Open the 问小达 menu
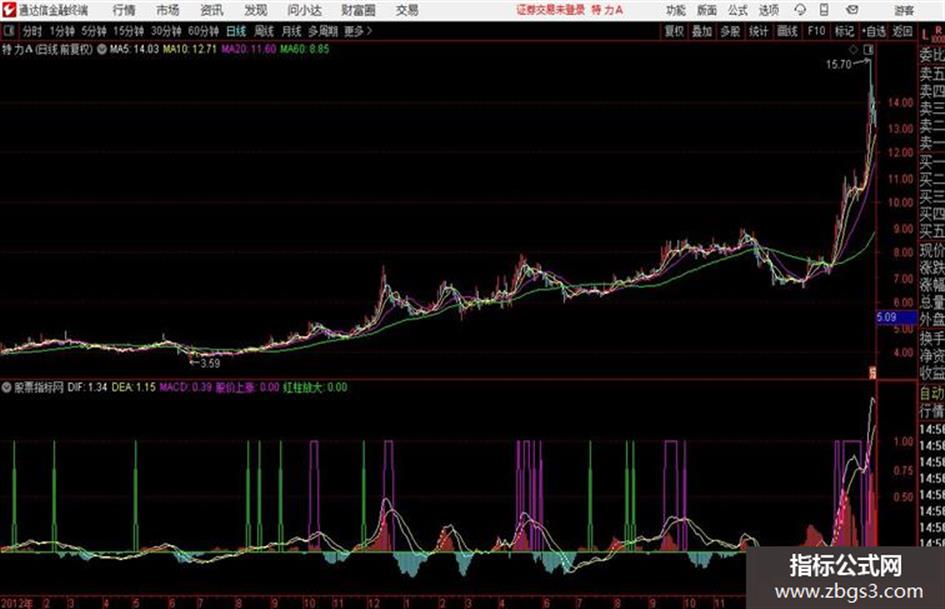The image size is (945, 609). (304, 10)
